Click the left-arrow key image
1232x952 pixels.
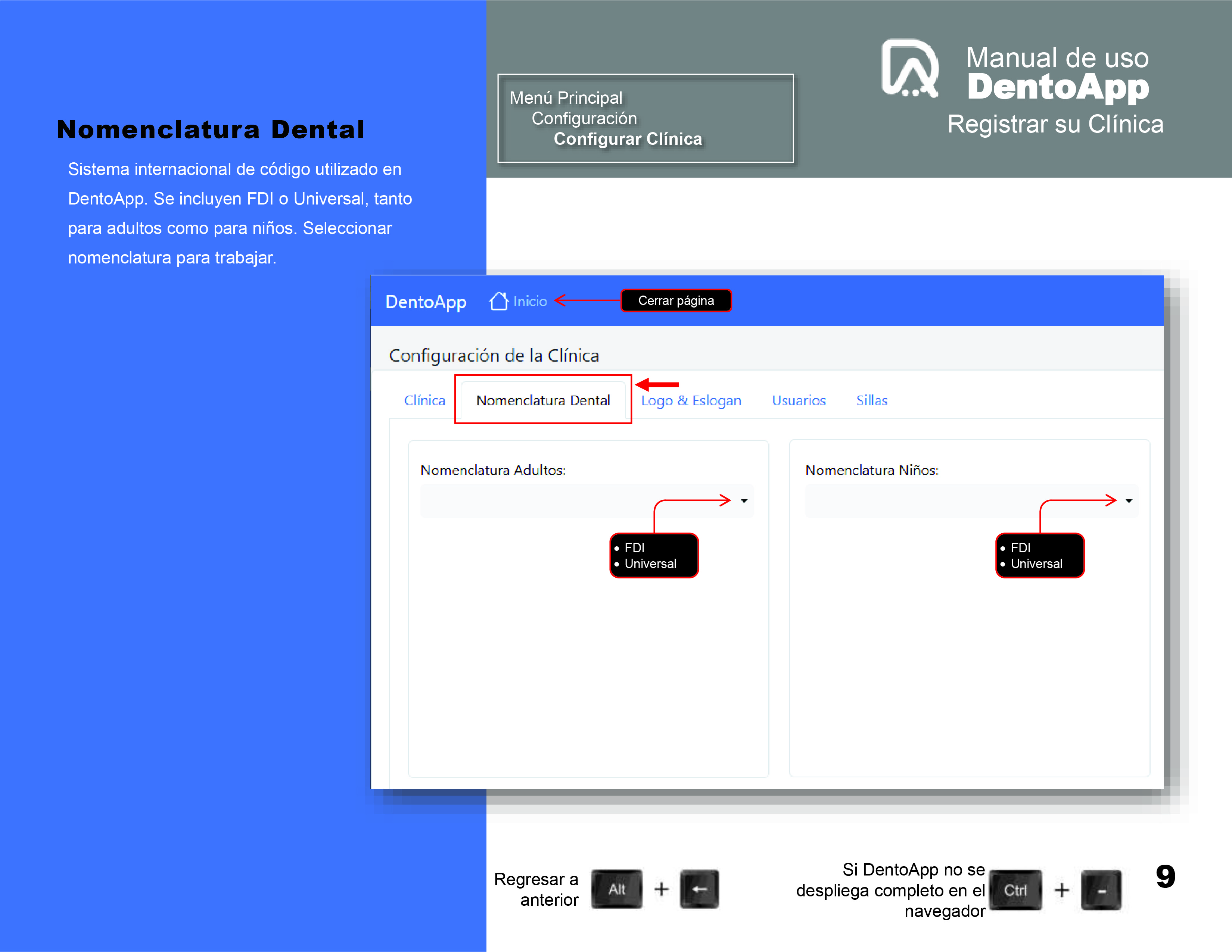(700, 889)
